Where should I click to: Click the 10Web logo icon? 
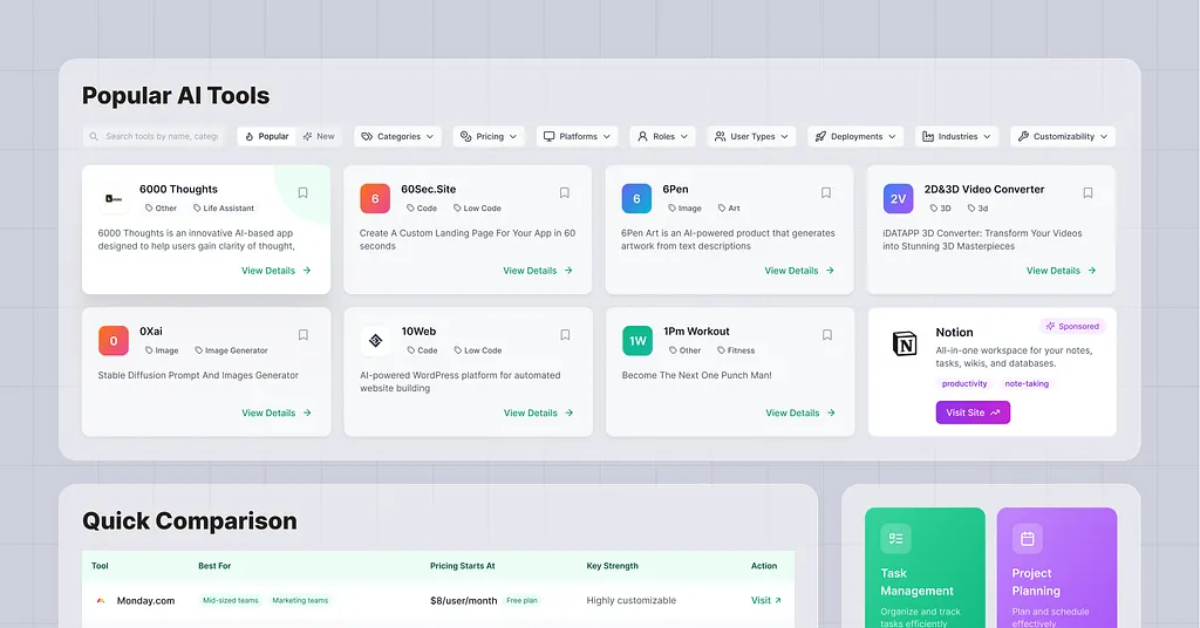(375, 340)
